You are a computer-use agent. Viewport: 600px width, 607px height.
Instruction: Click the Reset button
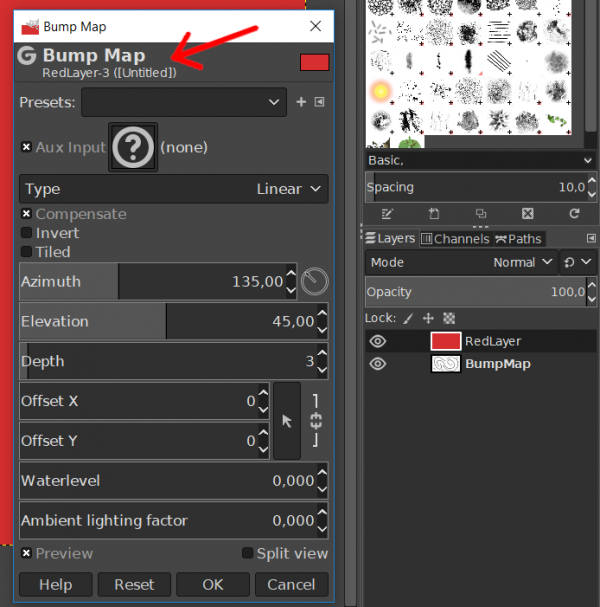pyautogui.click(x=134, y=585)
